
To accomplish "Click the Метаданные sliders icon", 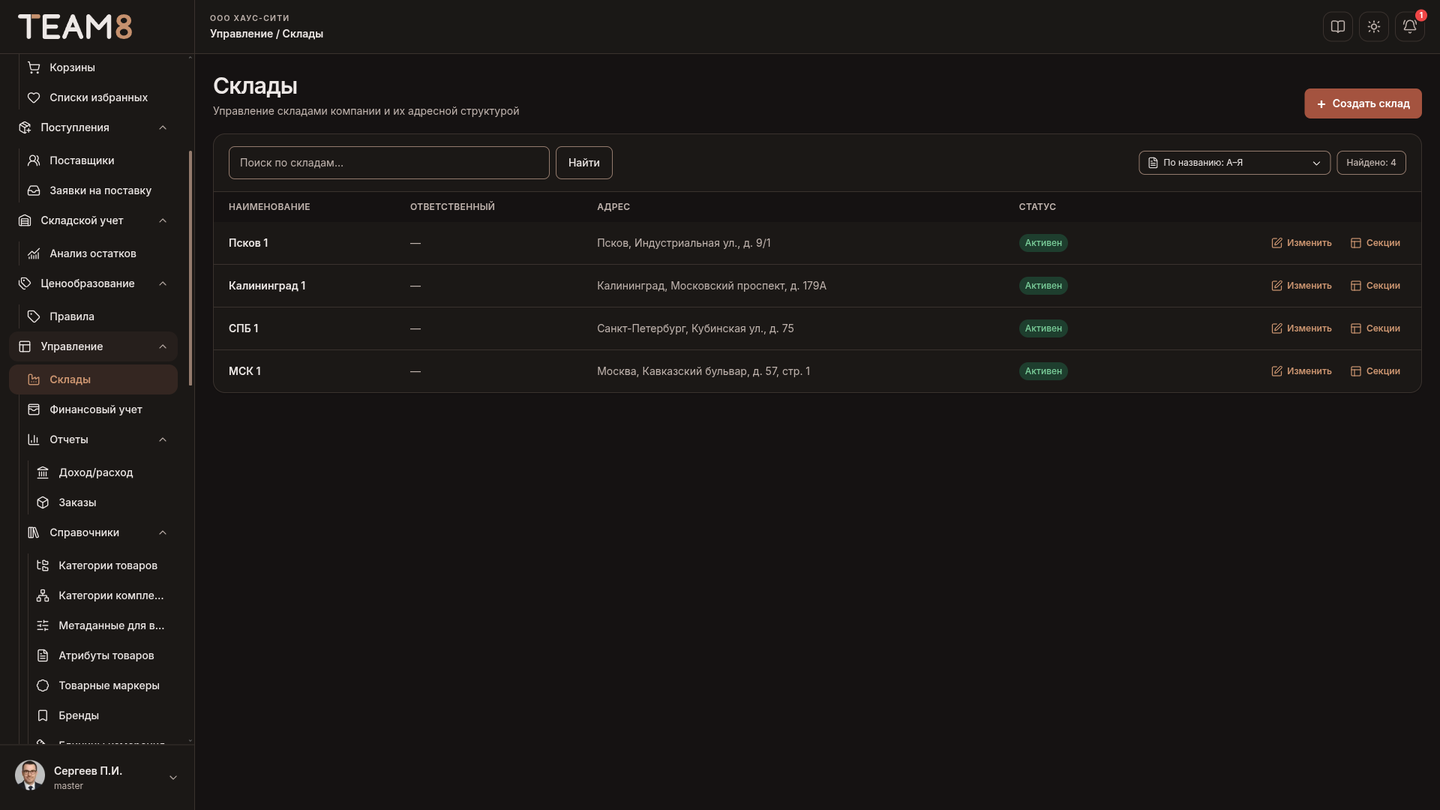I will coord(43,626).
